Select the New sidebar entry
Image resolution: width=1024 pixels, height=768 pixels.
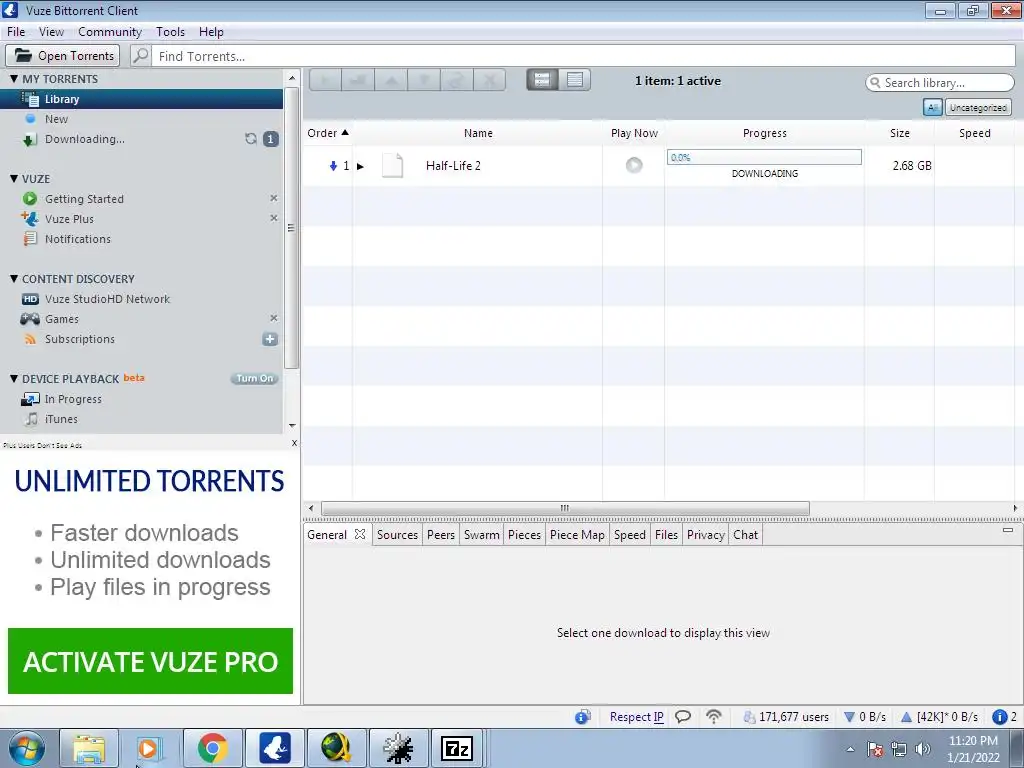tap(56, 119)
